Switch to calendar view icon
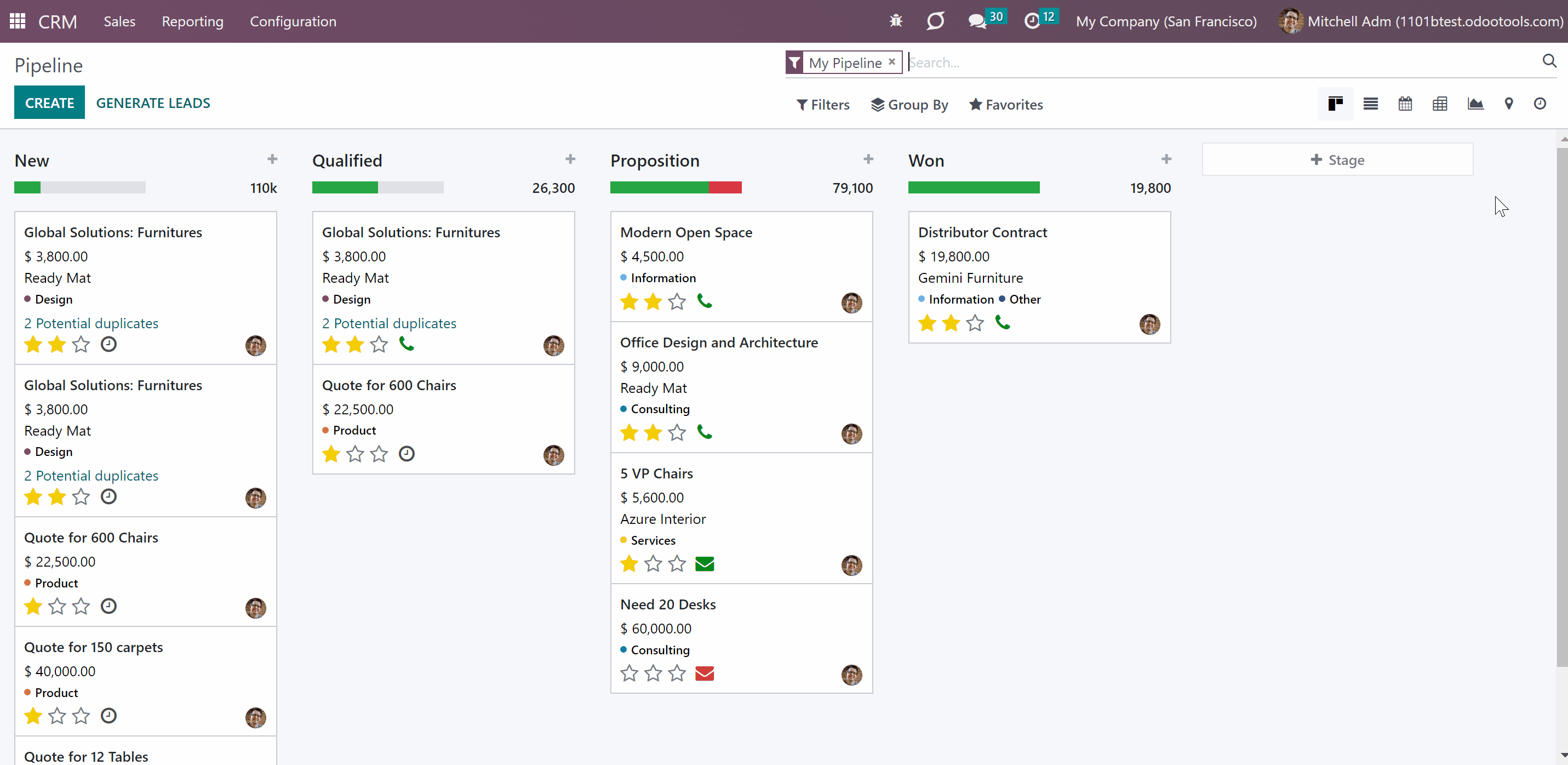1568x765 pixels. [x=1405, y=104]
